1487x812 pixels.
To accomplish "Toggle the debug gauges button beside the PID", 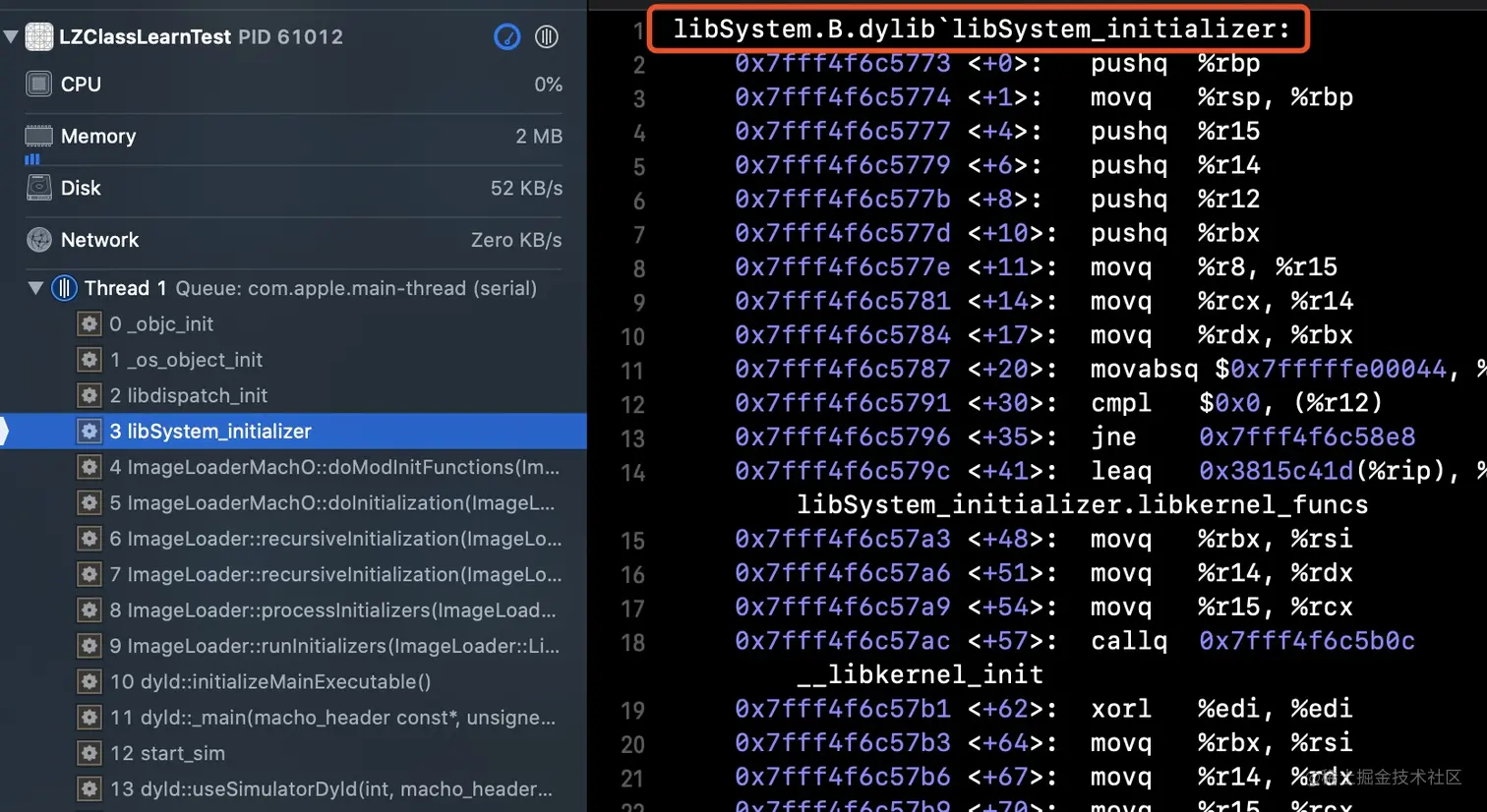I will click(x=506, y=37).
